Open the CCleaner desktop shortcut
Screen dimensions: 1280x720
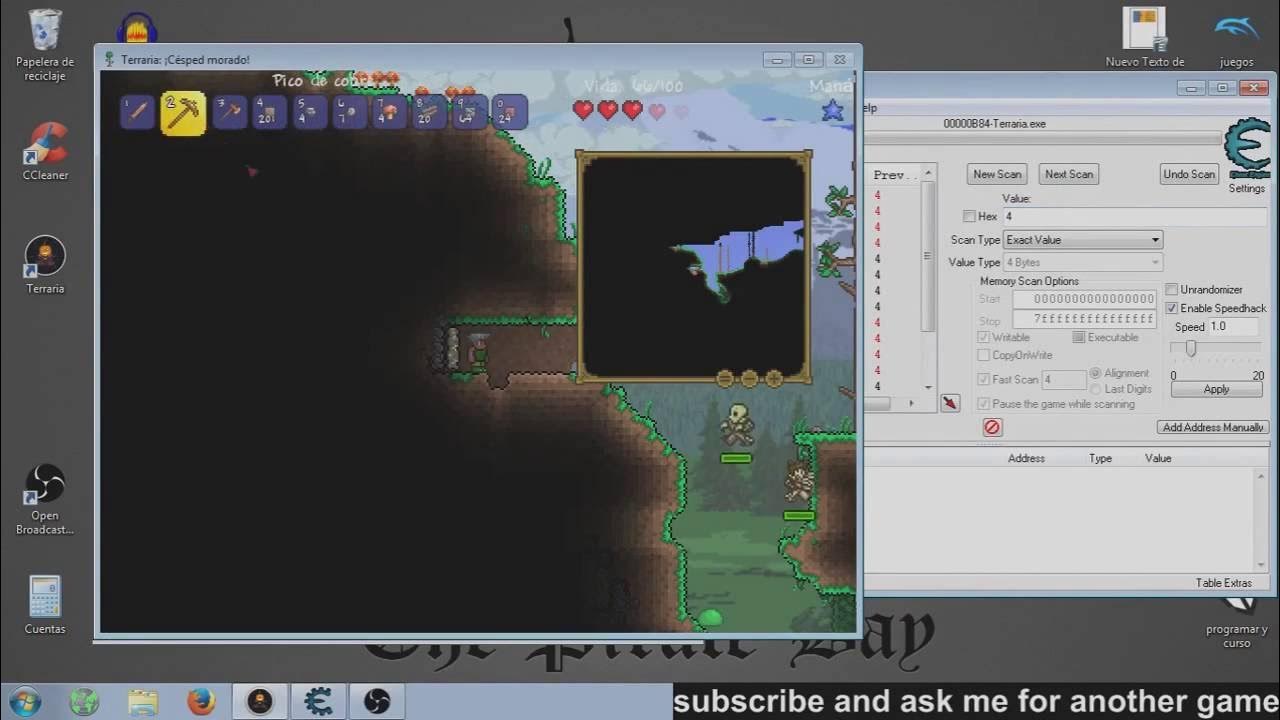coord(45,151)
